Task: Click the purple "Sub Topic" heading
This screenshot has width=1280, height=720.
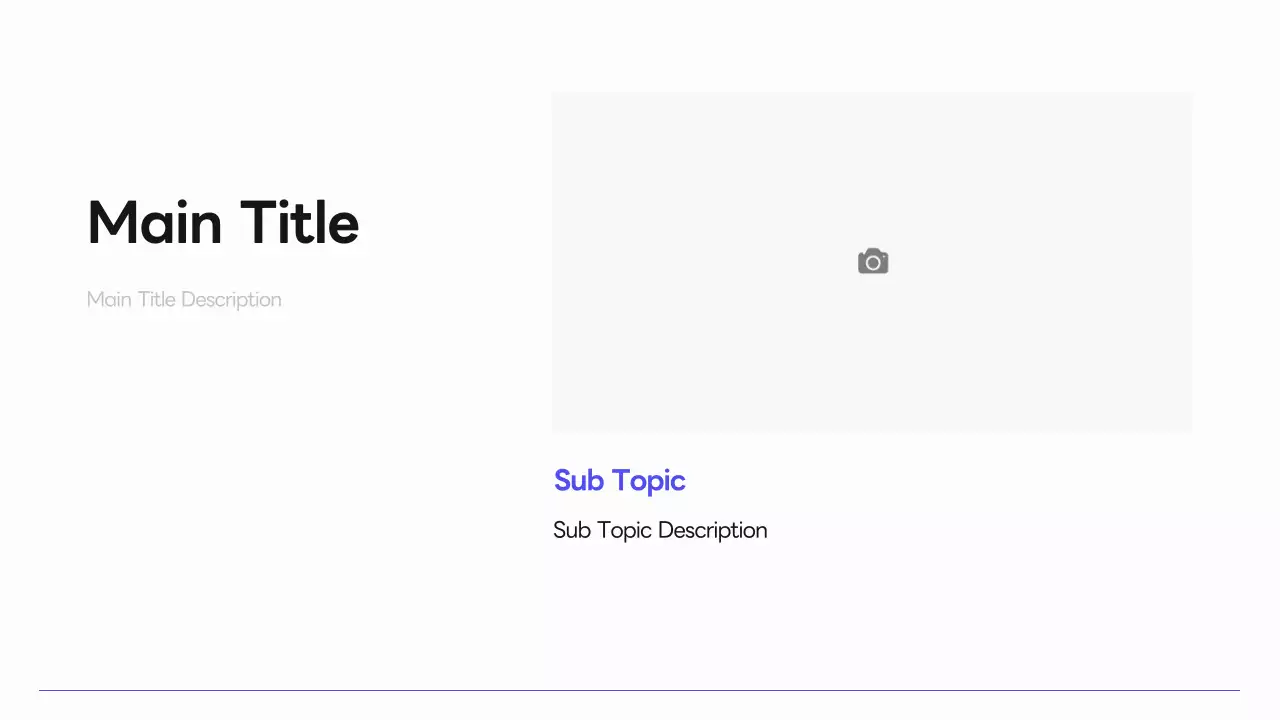Action: click(x=619, y=481)
